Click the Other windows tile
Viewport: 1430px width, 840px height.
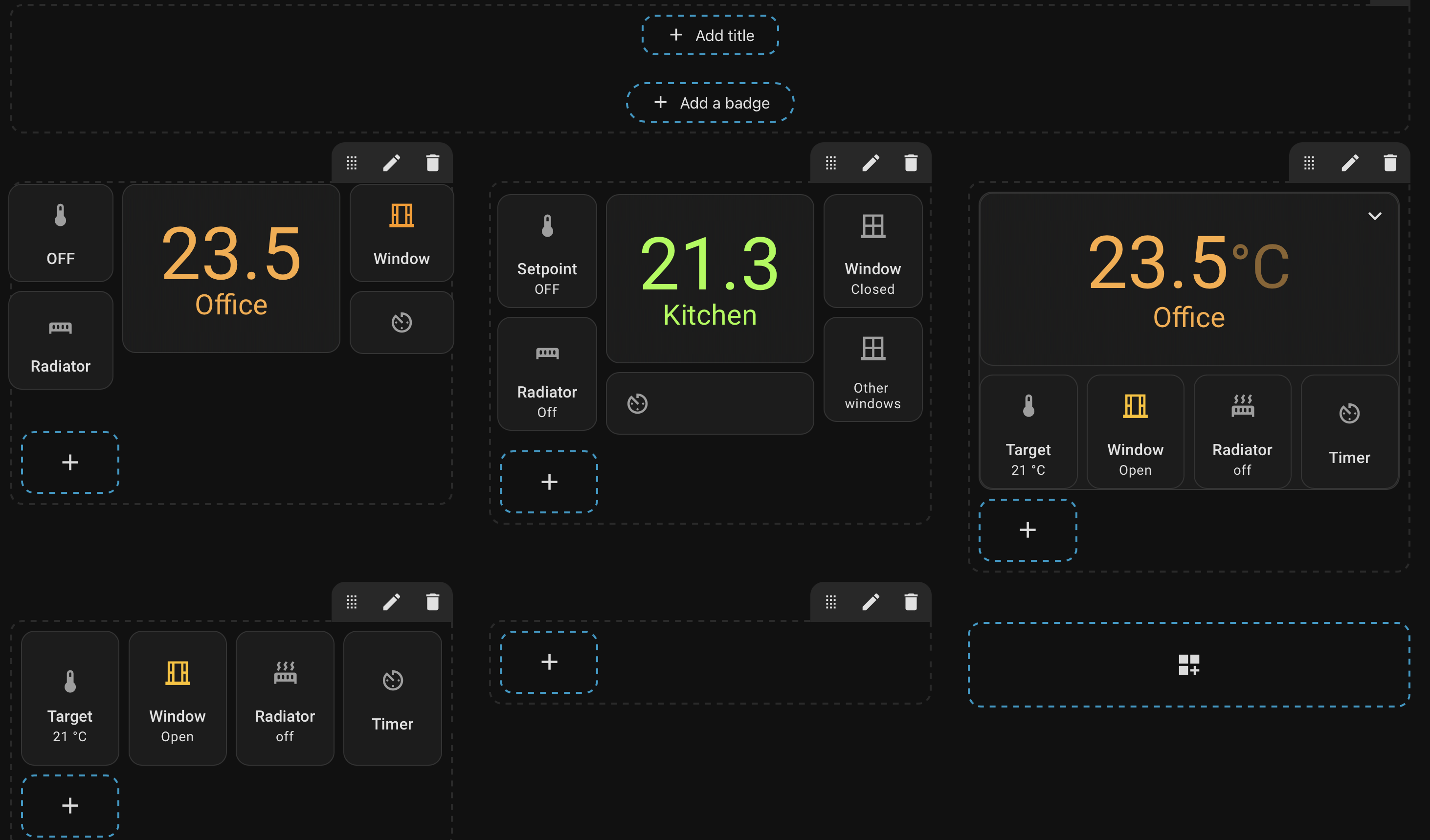(872, 369)
